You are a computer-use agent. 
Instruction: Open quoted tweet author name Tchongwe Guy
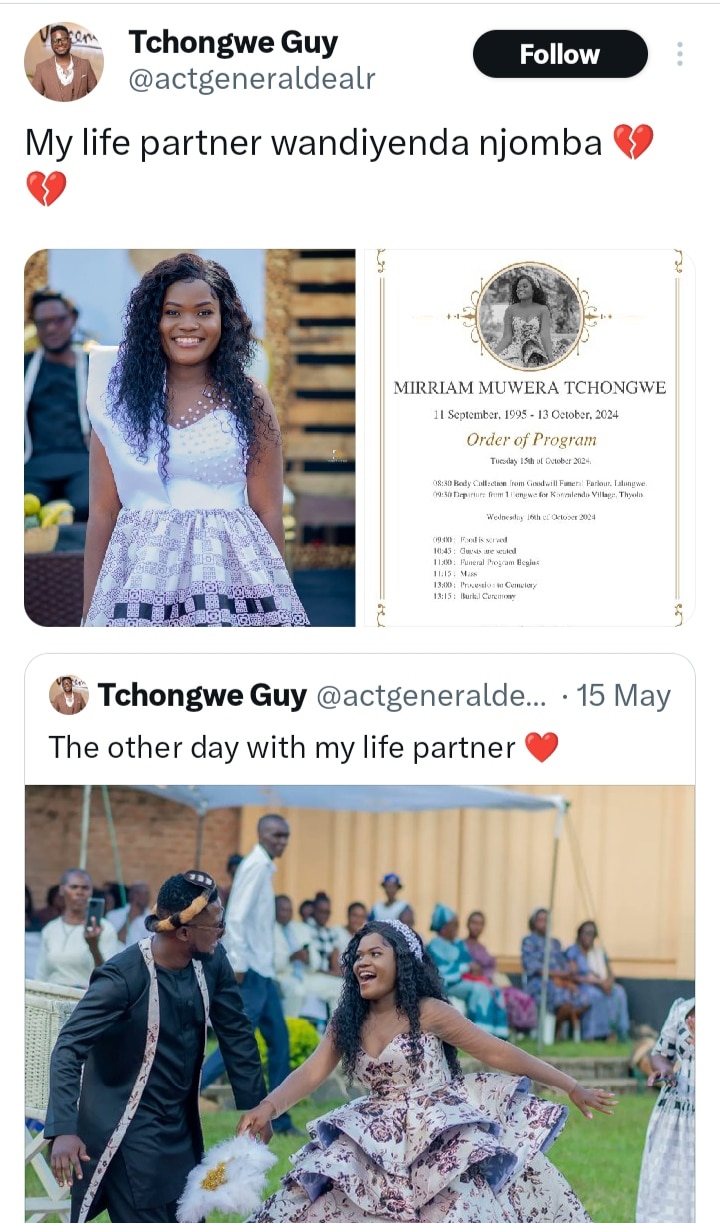(x=202, y=695)
